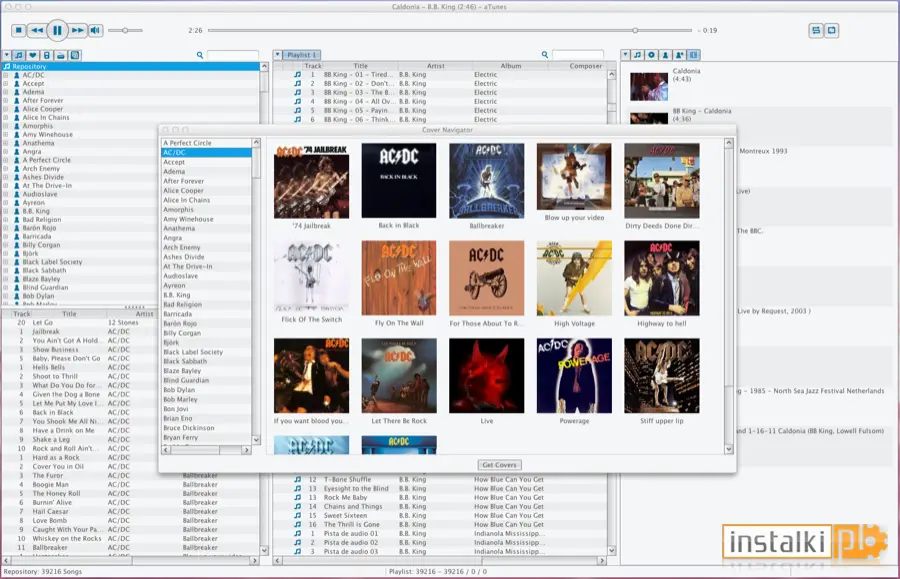Sort playlist by Album column header
This screenshot has width=900, height=579.
pyautogui.click(x=511, y=66)
